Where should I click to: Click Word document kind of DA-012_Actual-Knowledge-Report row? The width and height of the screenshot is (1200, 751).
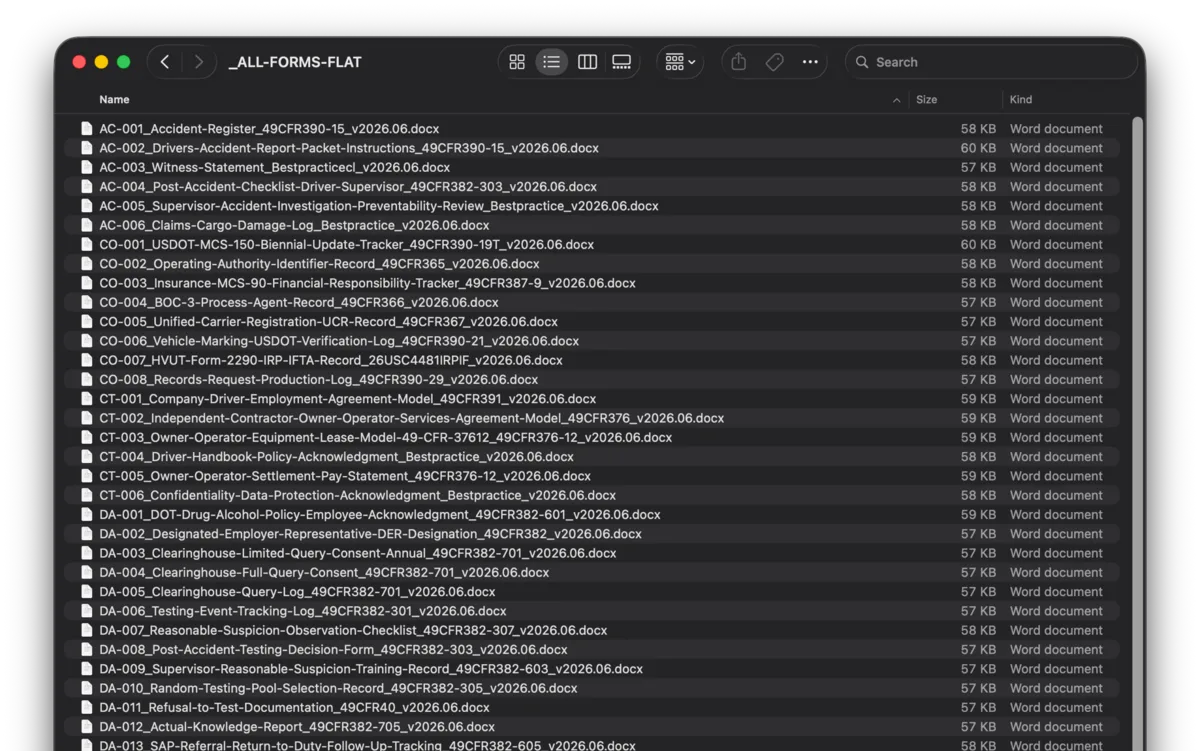(1056, 727)
